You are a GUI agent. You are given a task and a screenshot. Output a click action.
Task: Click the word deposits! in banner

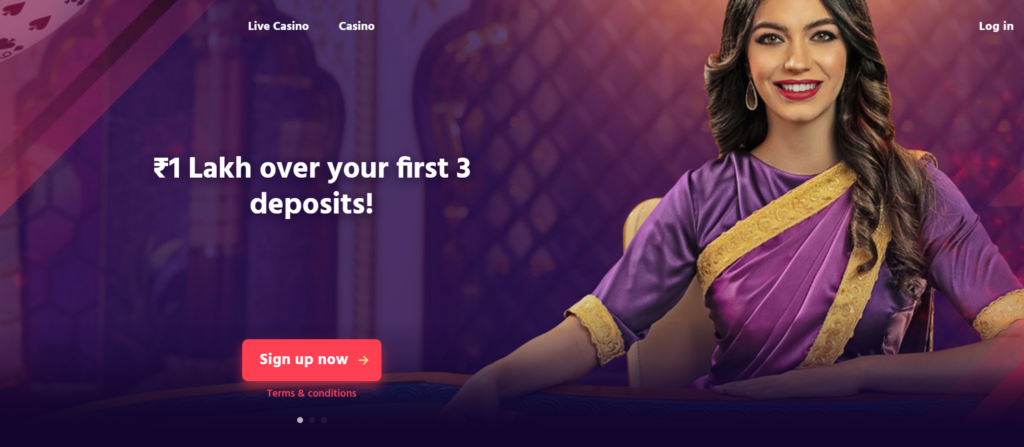point(312,205)
